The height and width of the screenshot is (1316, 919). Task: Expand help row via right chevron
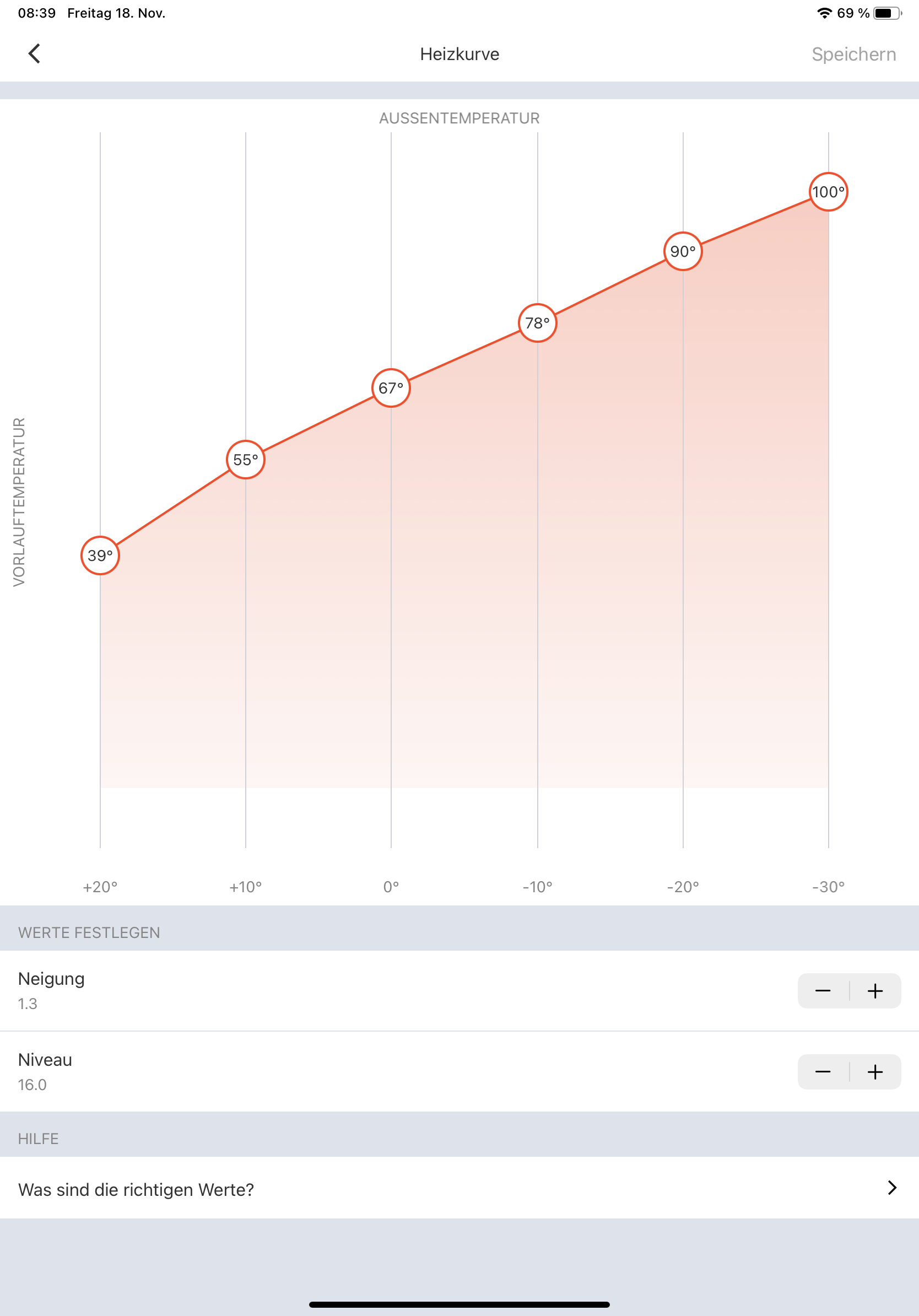pos(891,1188)
